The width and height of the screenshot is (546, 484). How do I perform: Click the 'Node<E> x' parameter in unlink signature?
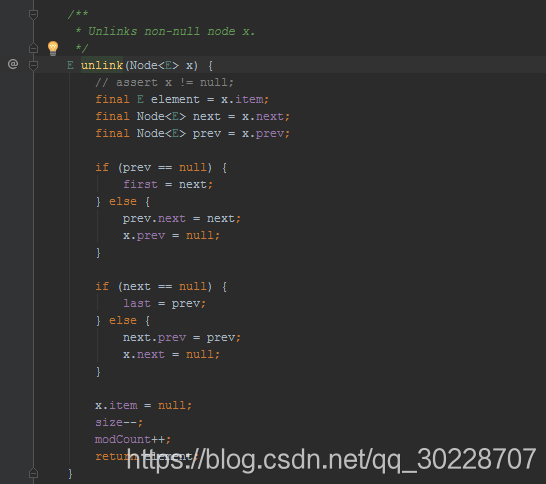(161, 65)
